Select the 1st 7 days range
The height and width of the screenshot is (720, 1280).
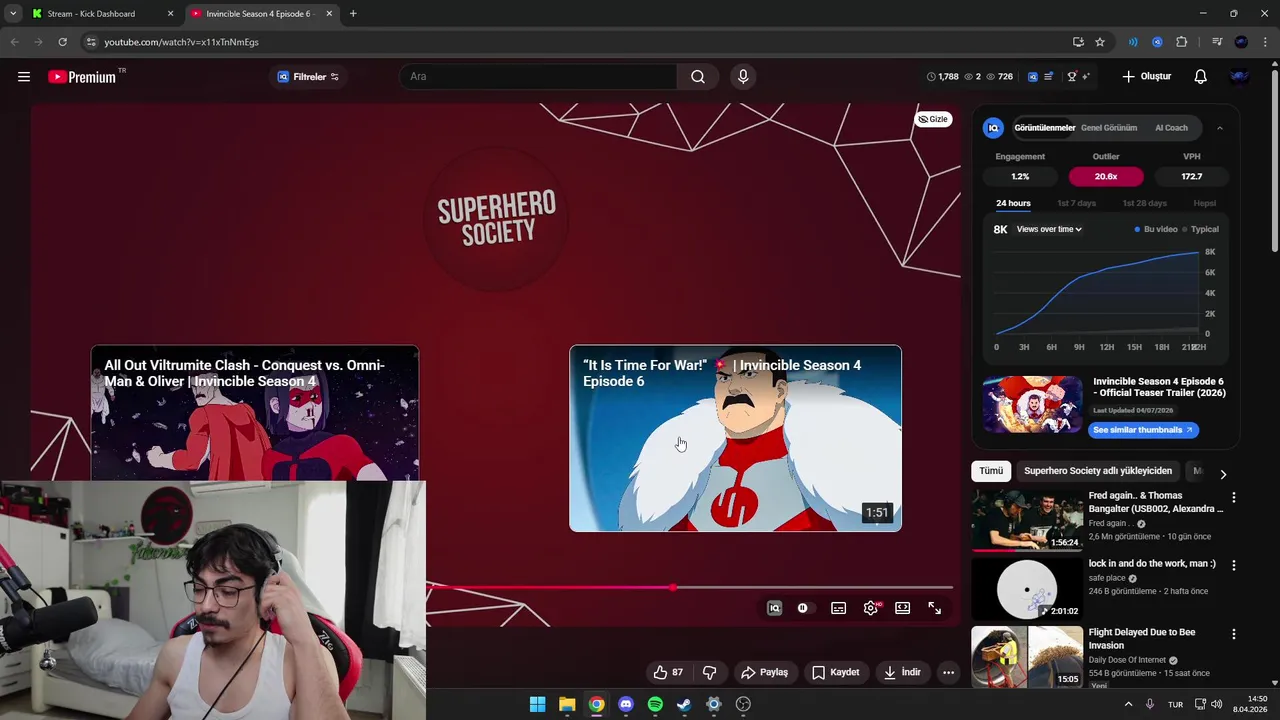pos(1077,203)
